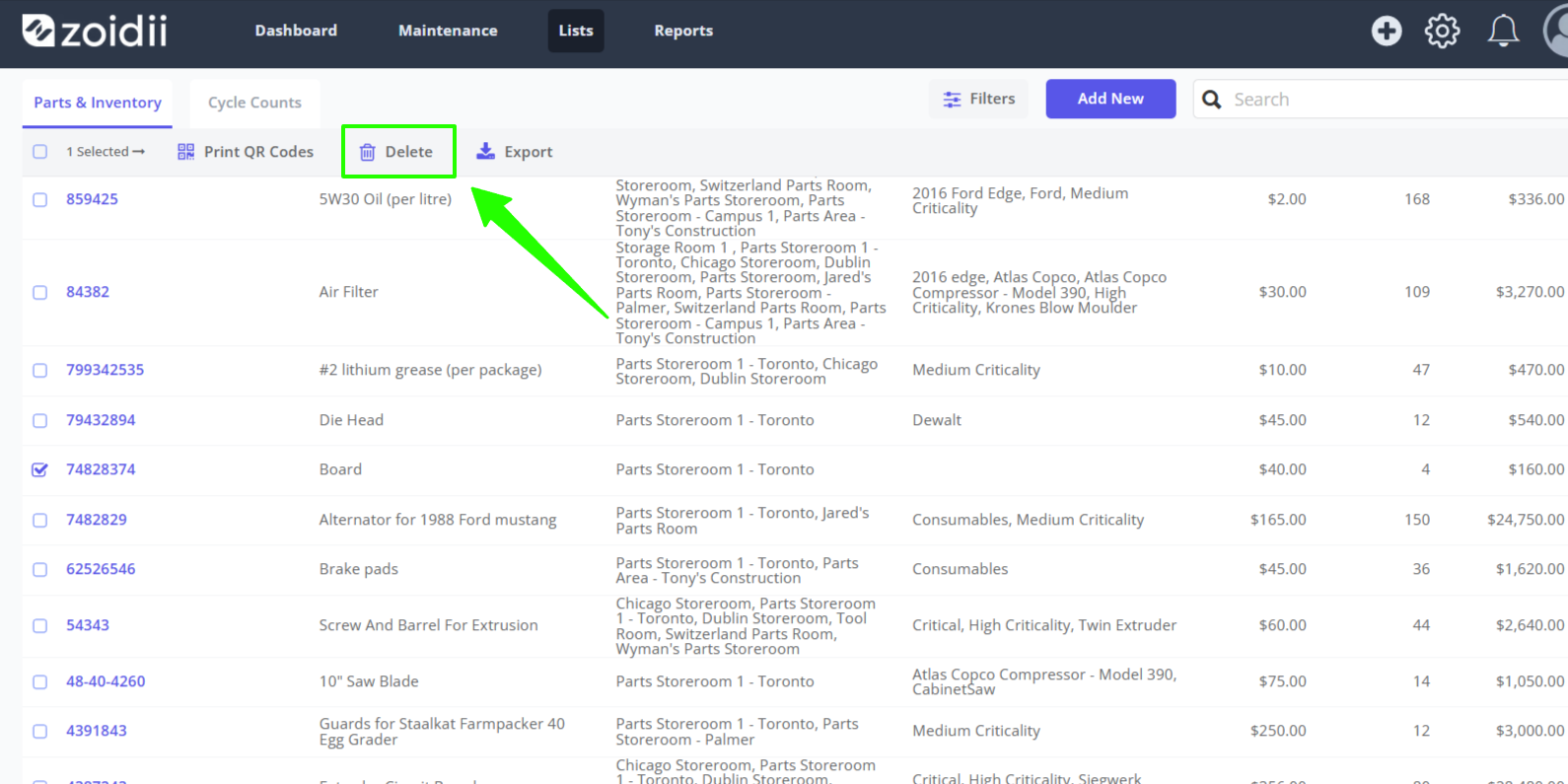The width and height of the screenshot is (1568, 784).
Task: Open part number 79432894
Action: coord(101,420)
